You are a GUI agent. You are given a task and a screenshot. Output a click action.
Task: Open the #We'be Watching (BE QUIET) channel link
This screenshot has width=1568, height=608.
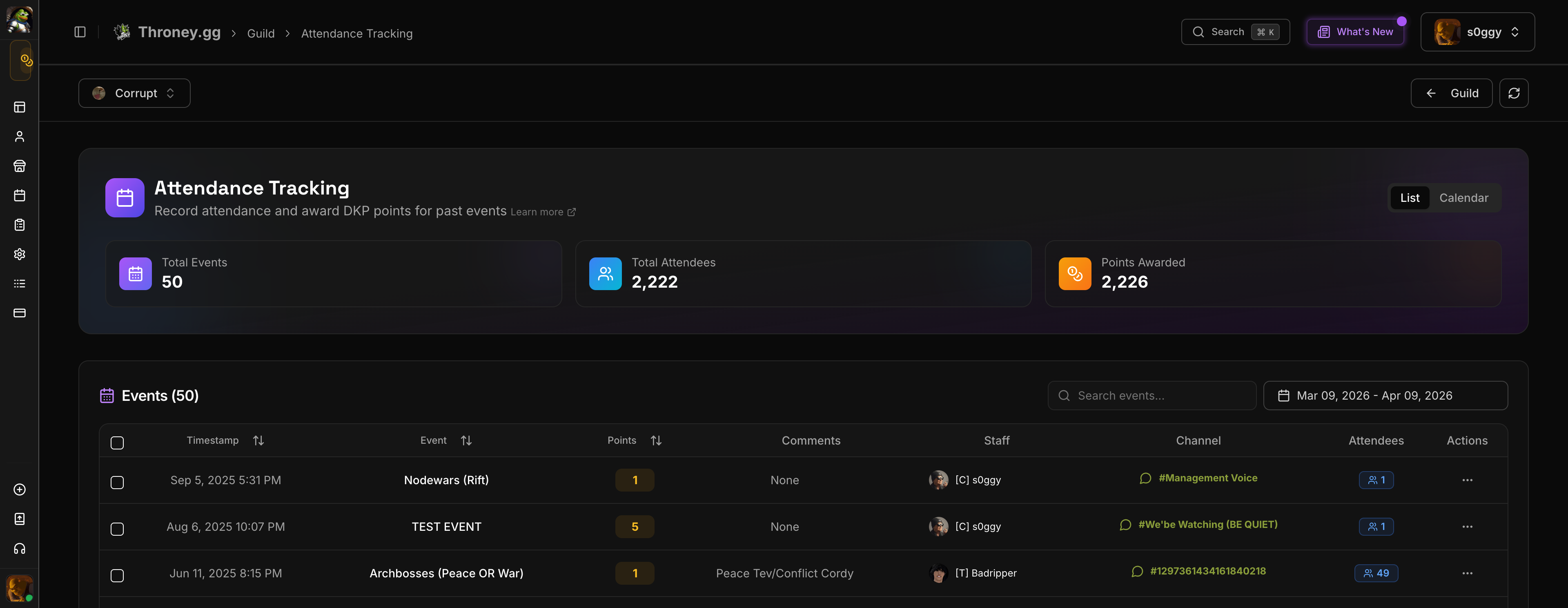1198,525
